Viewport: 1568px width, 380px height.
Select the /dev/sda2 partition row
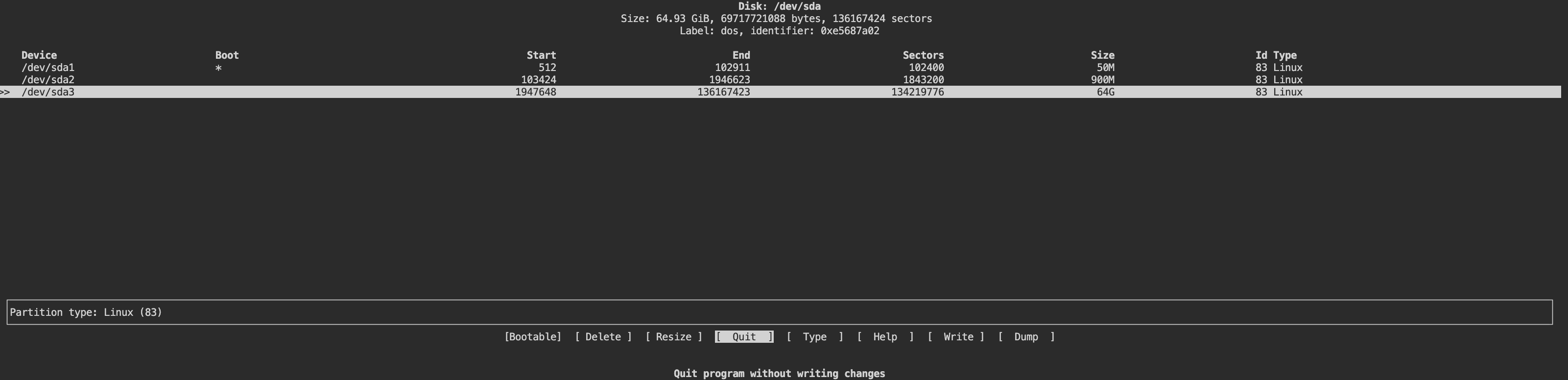[x=48, y=80]
